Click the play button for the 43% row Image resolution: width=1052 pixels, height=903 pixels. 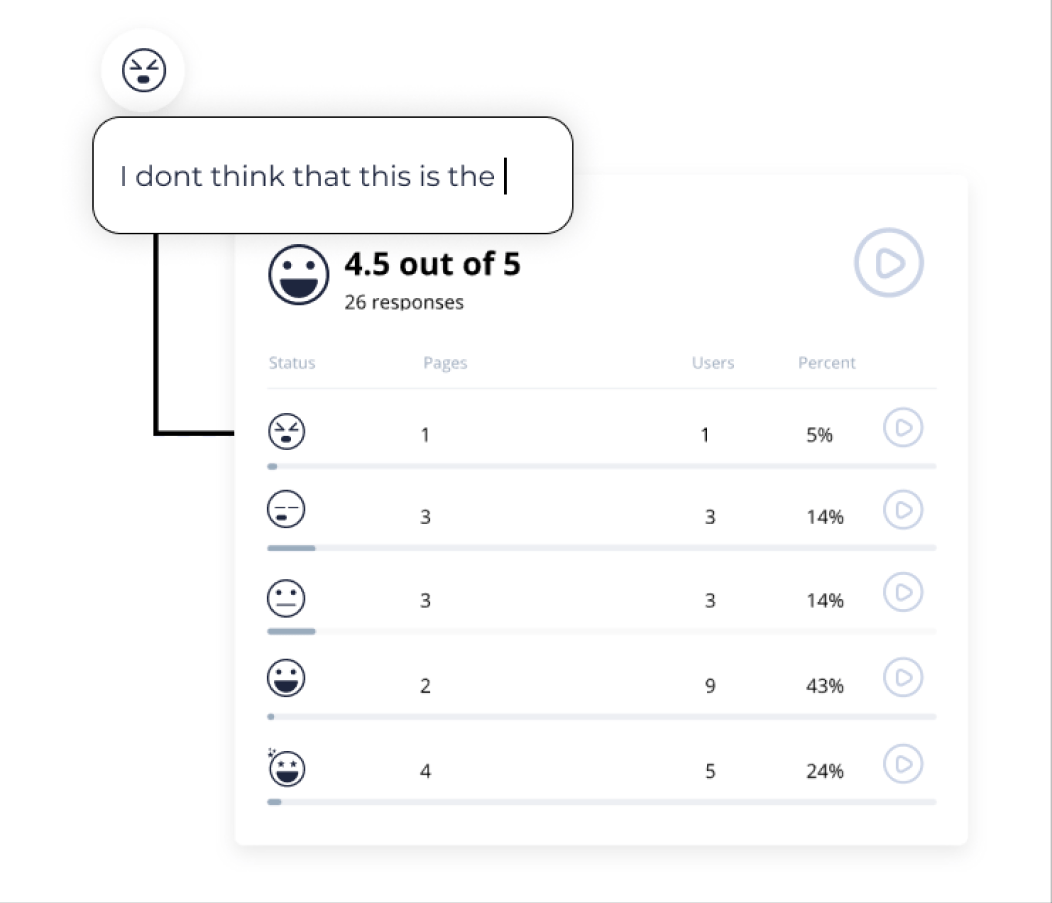pos(903,677)
